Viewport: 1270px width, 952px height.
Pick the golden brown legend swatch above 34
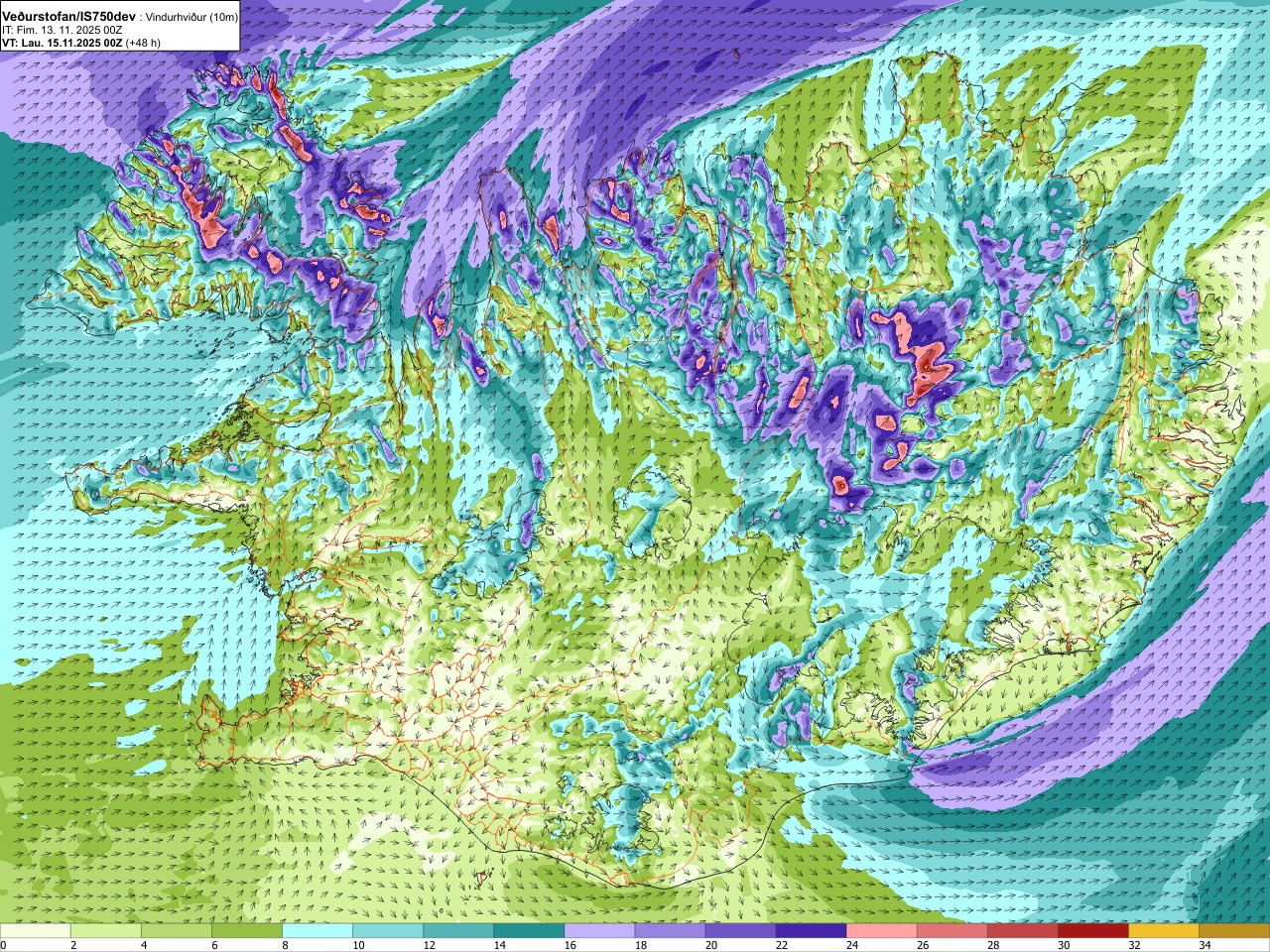pos(1233,931)
